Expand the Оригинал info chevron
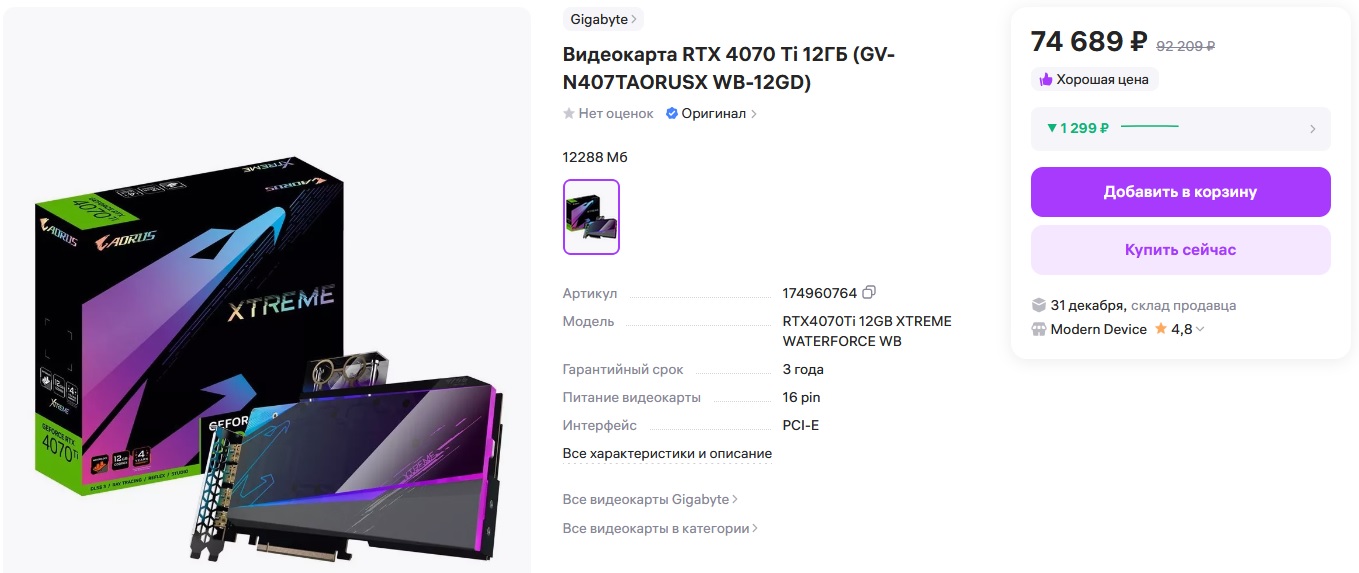Image resolution: width=1359 pixels, height=573 pixels. 754,114
